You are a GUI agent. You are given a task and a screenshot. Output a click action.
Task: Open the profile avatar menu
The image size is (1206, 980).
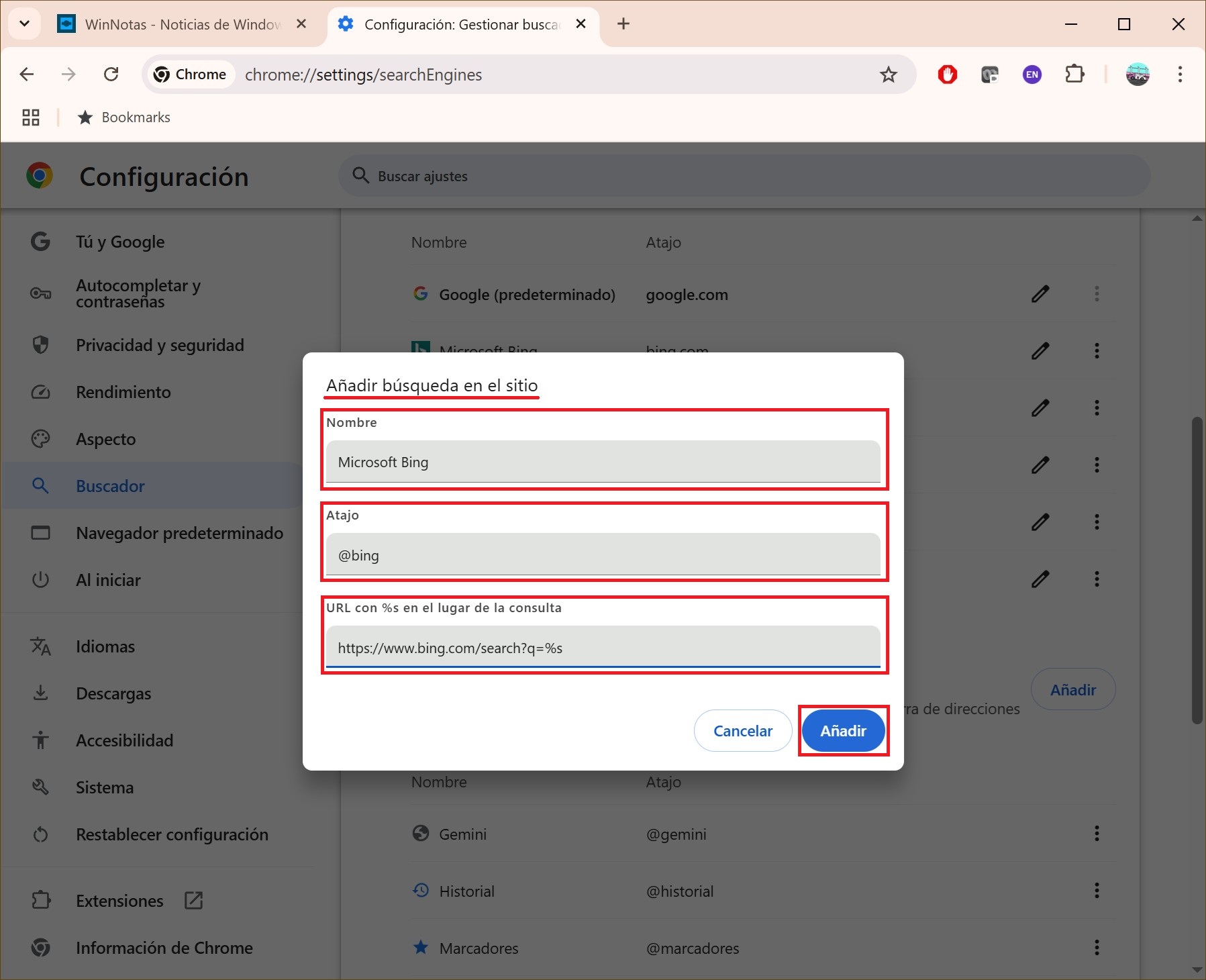pos(1138,75)
